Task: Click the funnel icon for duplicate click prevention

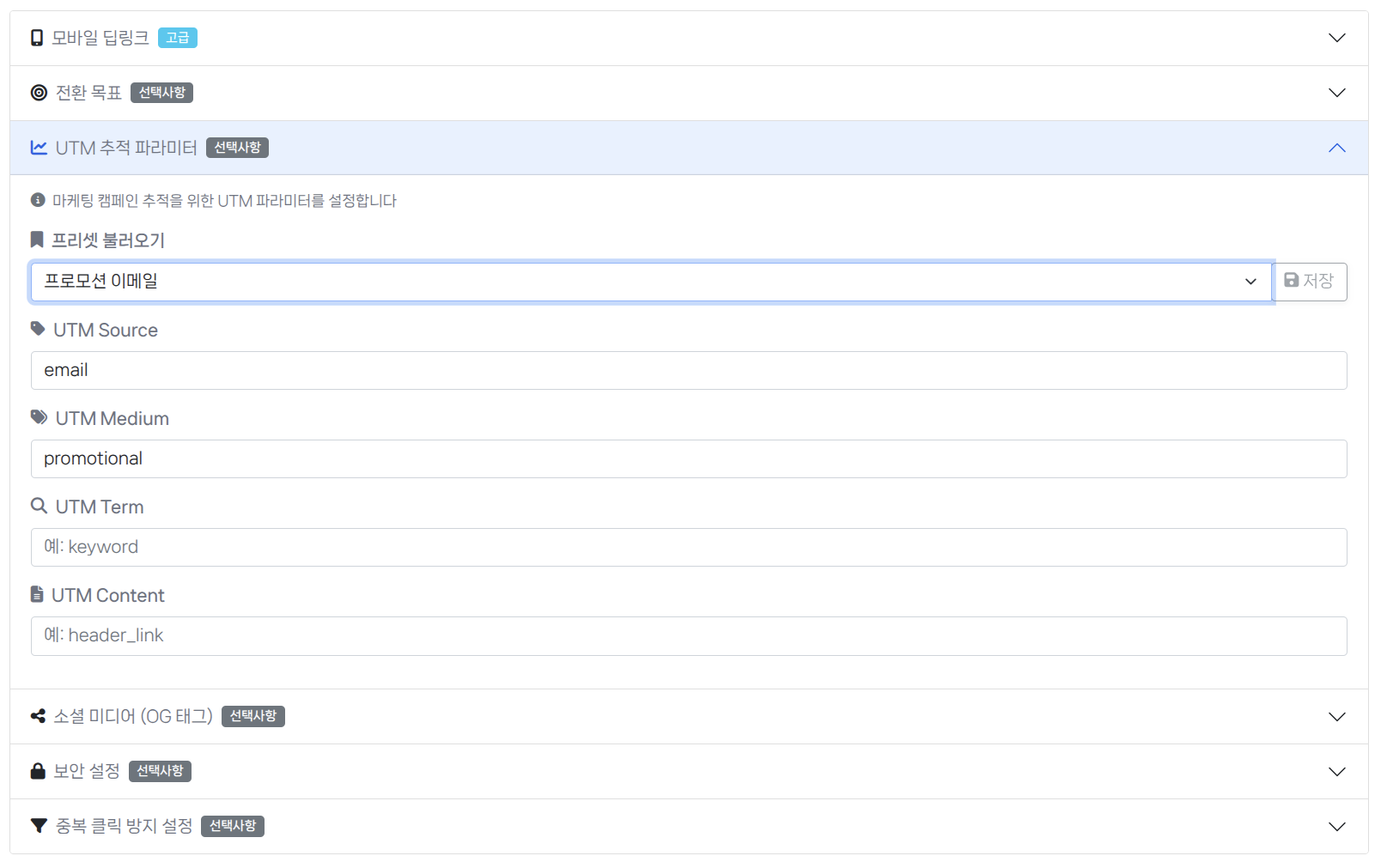Action: click(x=39, y=826)
